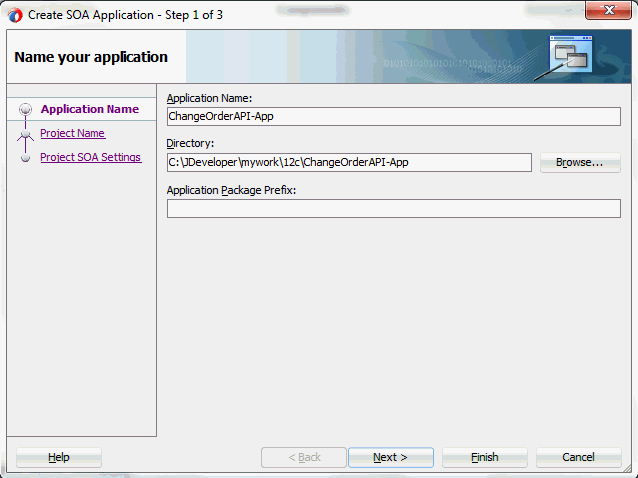Select the Project SOA Settings step bullet
The height and width of the screenshot is (478, 638).
tap(25, 157)
